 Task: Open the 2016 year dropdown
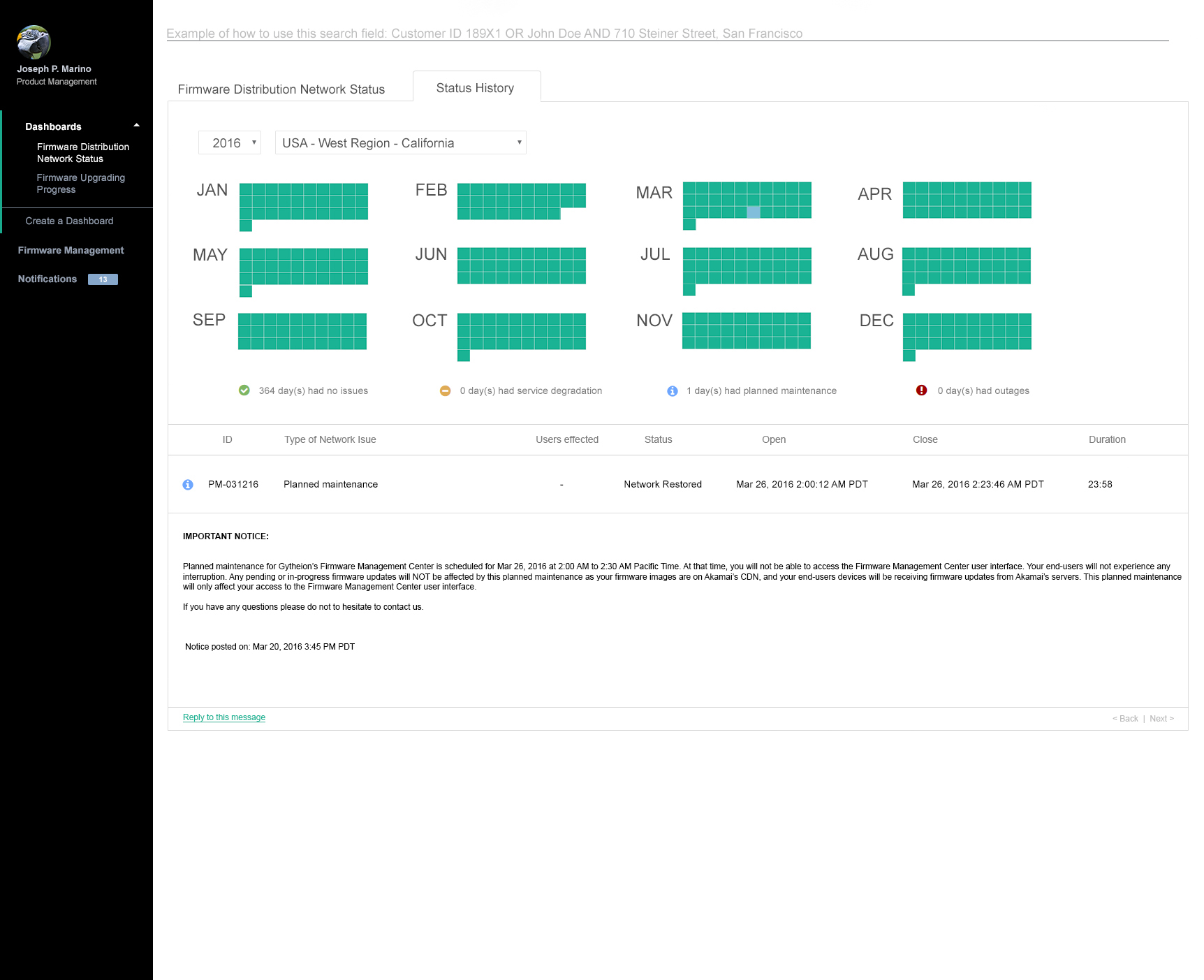(229, 142)
